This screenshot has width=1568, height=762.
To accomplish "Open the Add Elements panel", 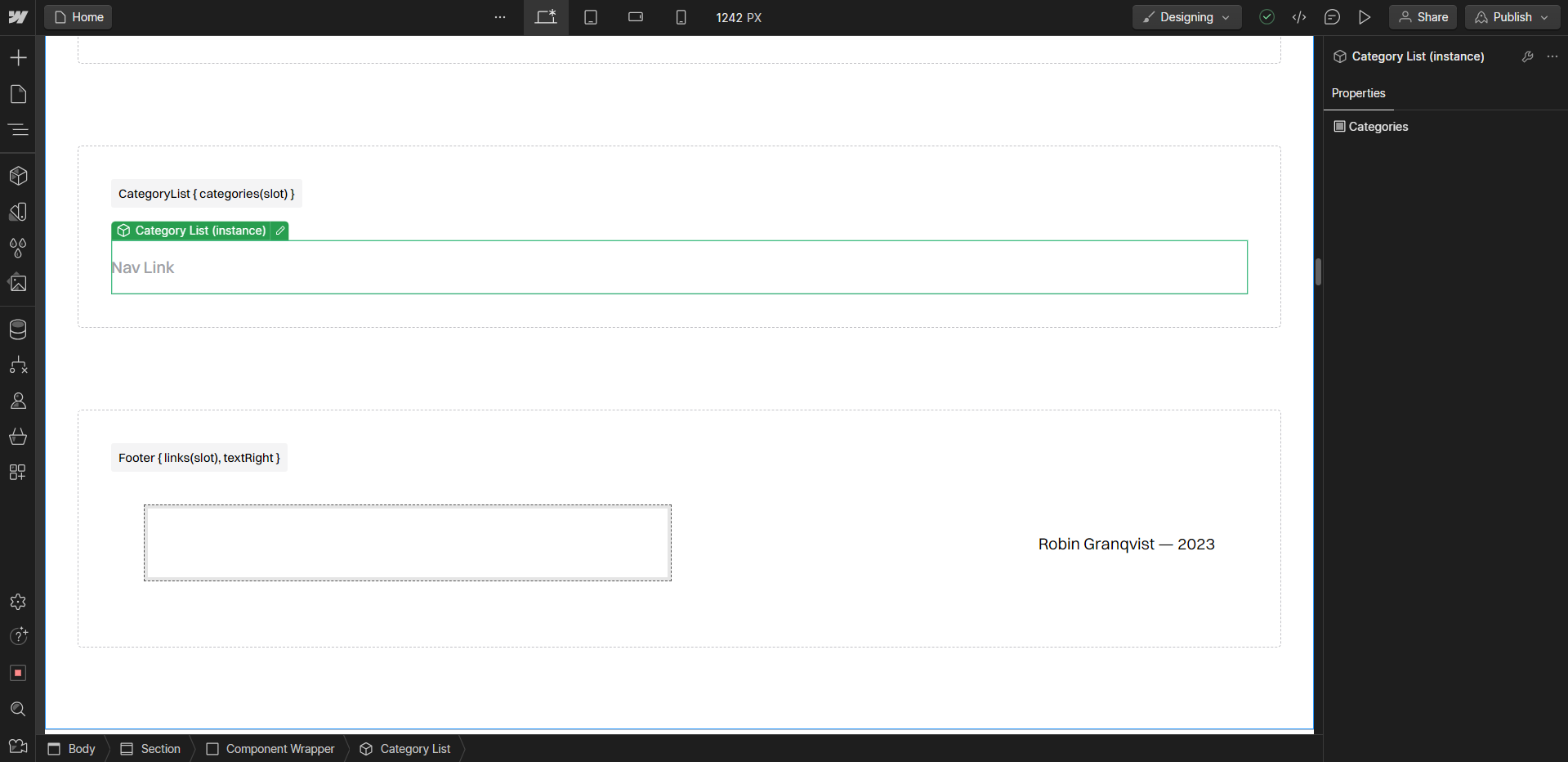I will click(x=18, y=57).
